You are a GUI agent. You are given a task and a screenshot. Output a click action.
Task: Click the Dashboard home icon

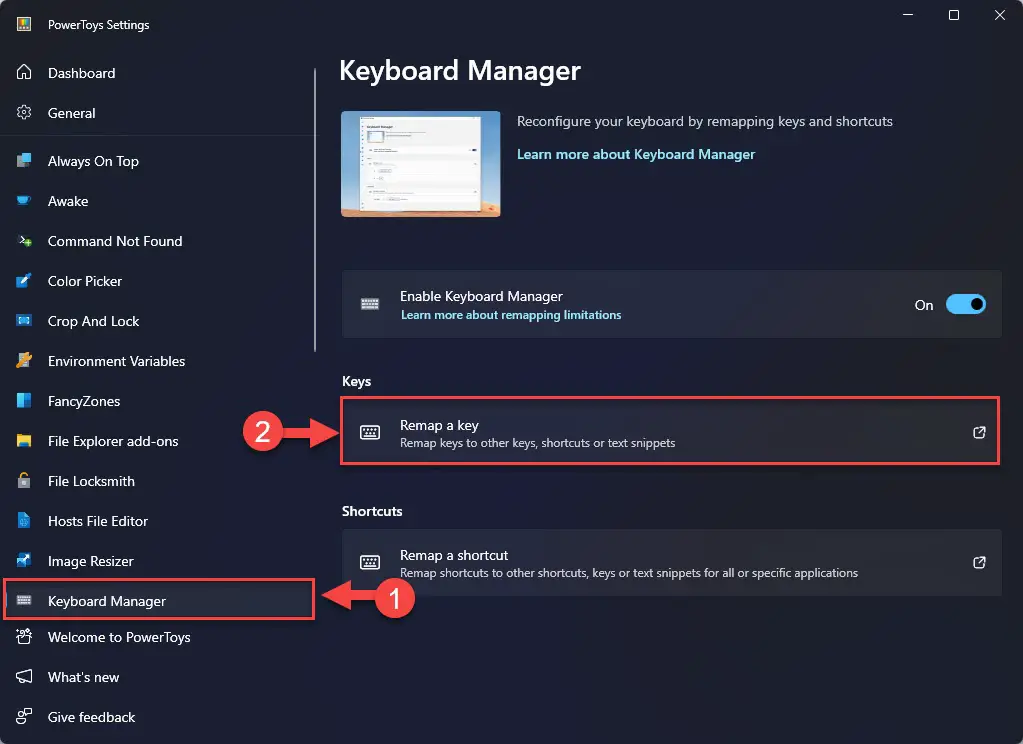point(24,72)
